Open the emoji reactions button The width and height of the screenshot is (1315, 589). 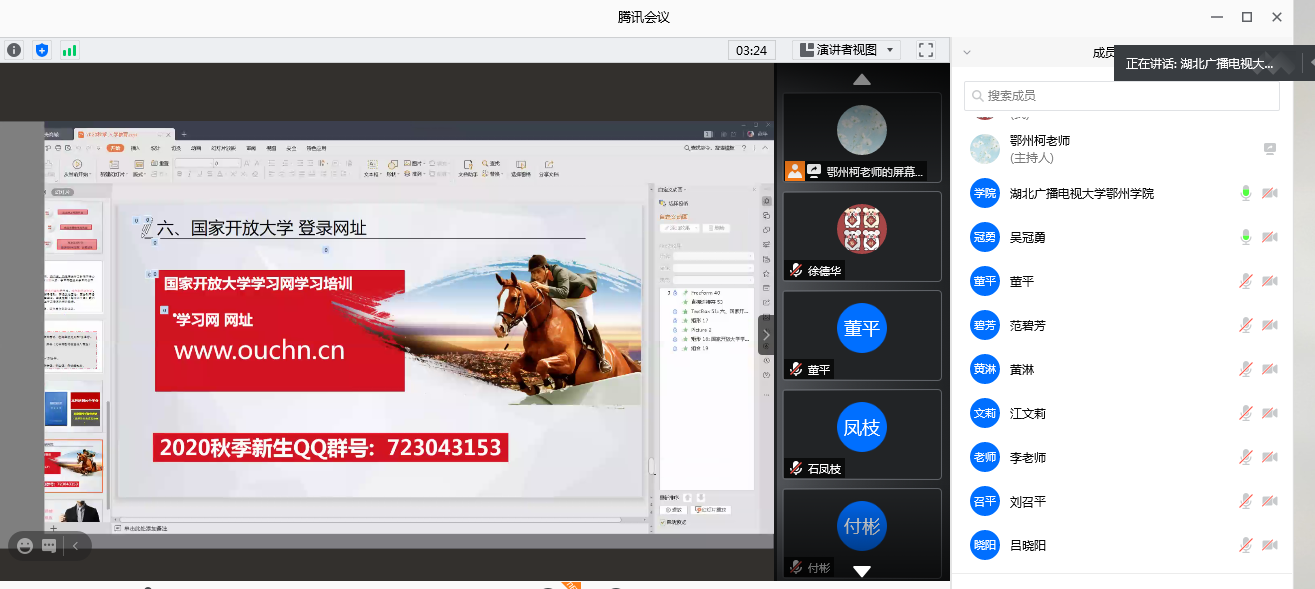point(25,546)
